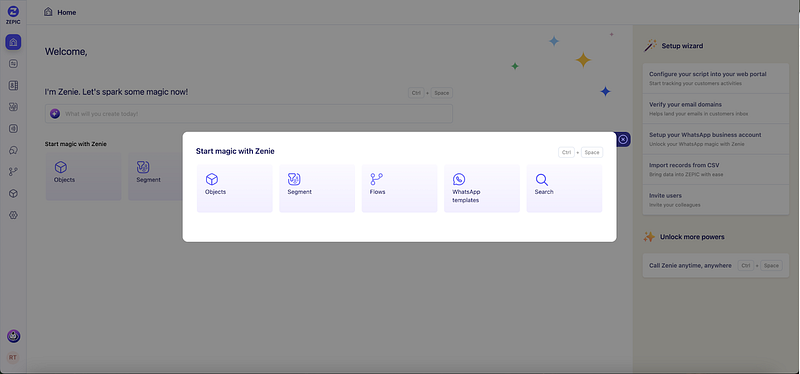
Task: Open the hexagon settings icon in the sidebar
Action: point(13,215)
